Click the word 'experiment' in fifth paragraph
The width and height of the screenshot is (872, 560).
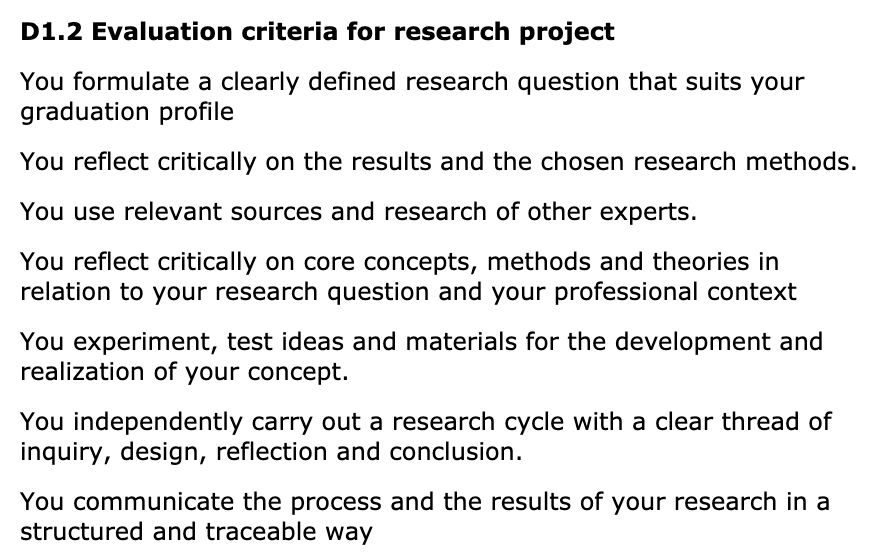142,342
